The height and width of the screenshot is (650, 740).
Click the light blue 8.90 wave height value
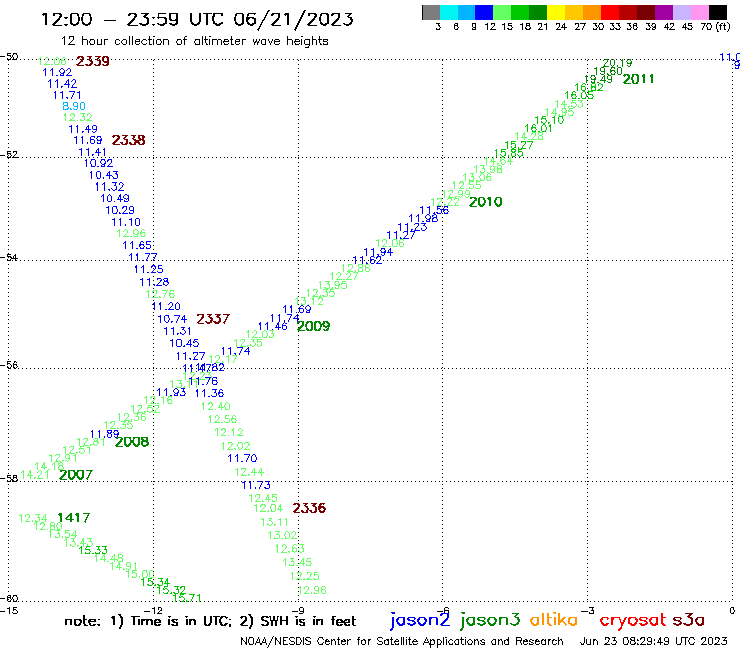pos(74,106)
